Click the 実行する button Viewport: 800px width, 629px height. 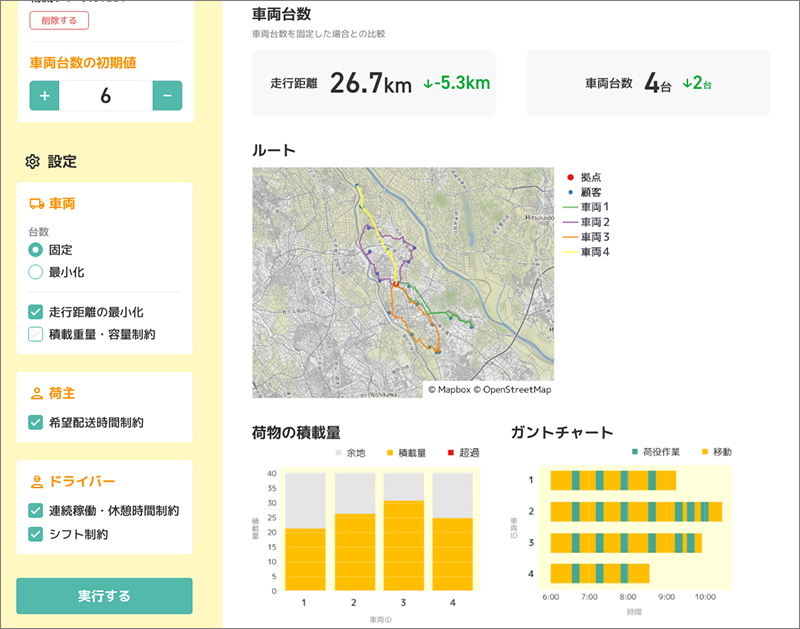tap(104, 596)
